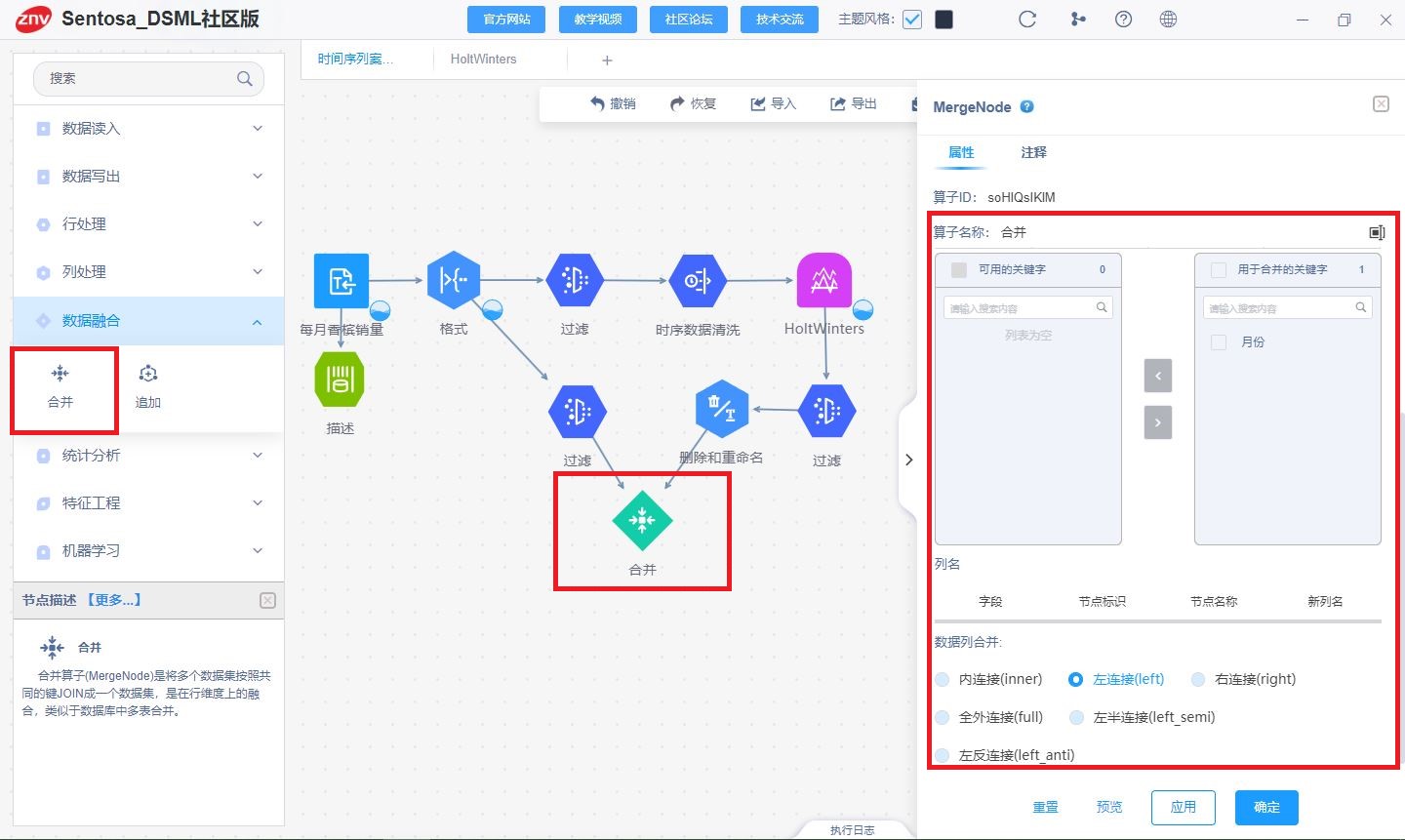Click the 时序数据清洗 node

click(698, 281)
